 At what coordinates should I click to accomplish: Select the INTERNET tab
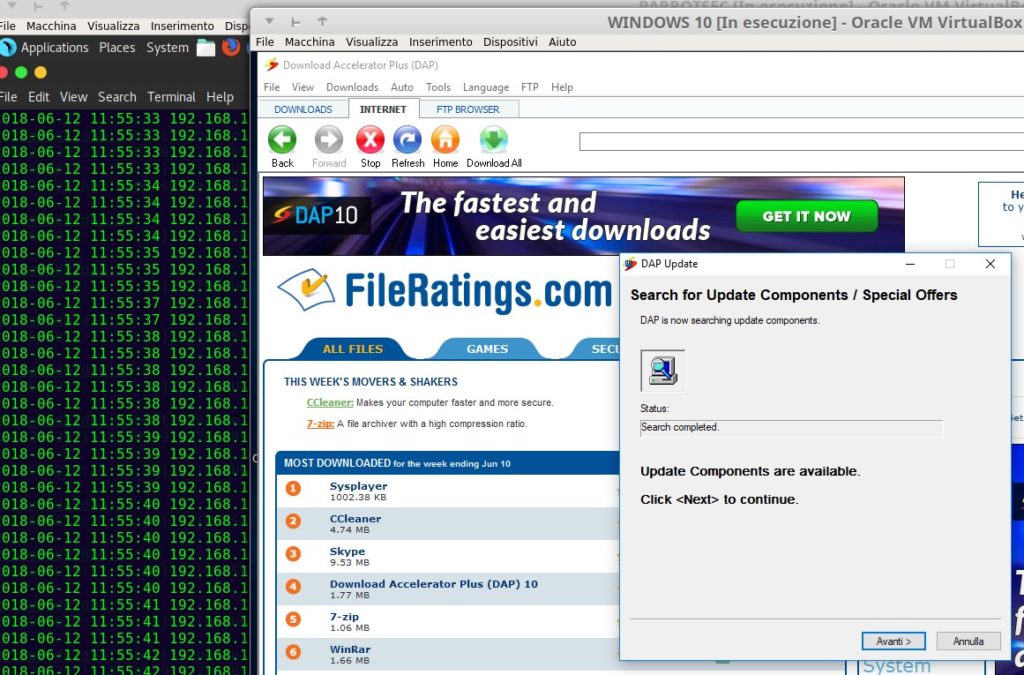383,109
